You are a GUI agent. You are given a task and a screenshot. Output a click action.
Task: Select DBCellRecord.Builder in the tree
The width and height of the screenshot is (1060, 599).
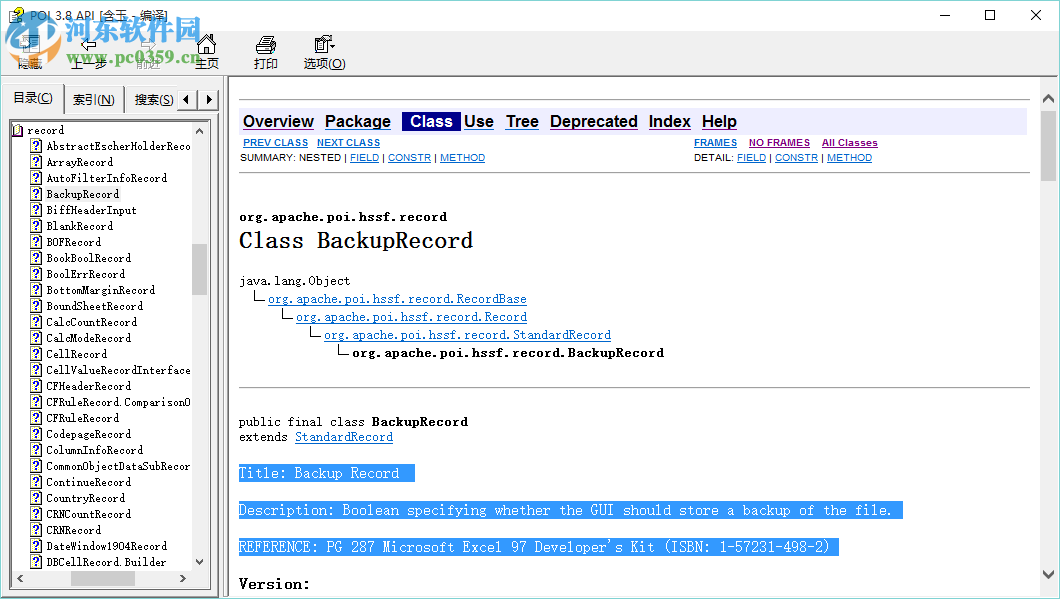pyautogui.click(x=106, y=562)
